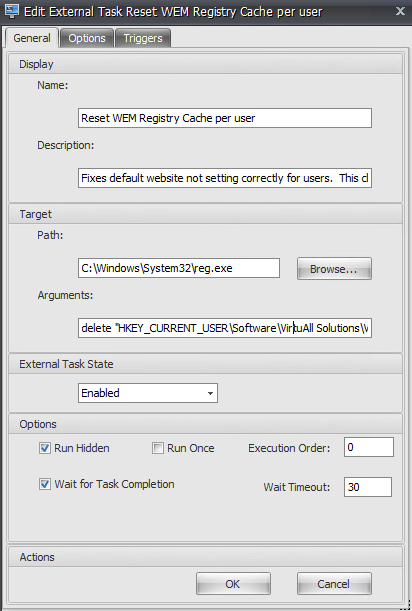Screen dimensions: 412x611
Task: Confirm changes with the OK button
Action: tap(233, 584)
